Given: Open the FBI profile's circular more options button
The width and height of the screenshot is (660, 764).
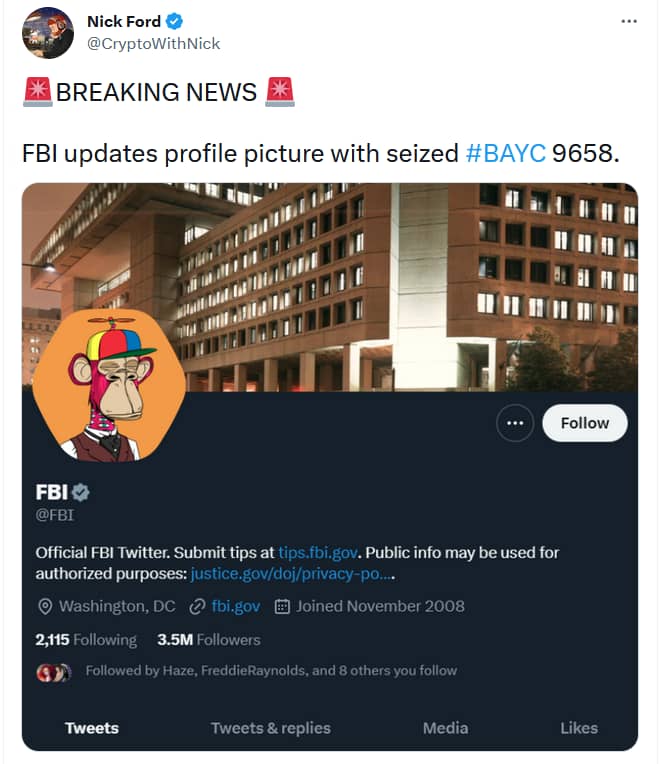Looking at the screenshot, I should 515,423.
